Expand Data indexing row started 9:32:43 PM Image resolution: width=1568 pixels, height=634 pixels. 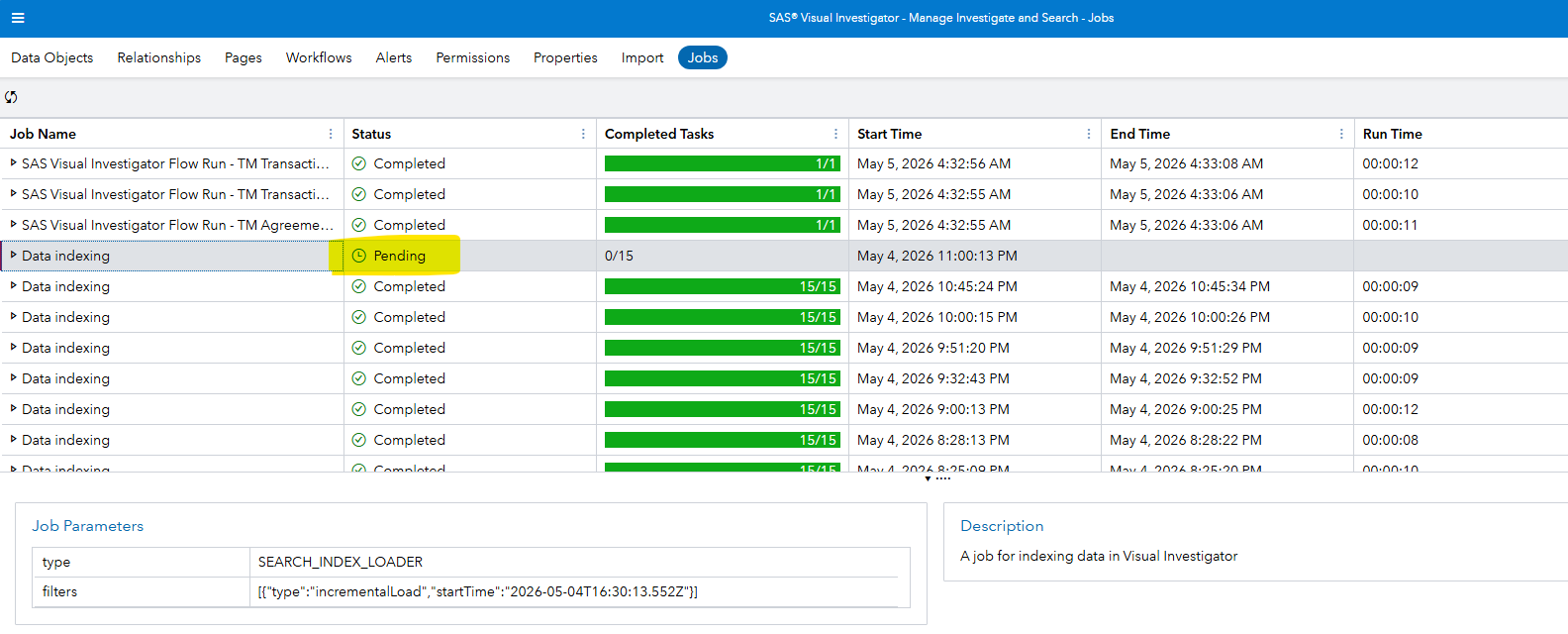pos(14,377)
